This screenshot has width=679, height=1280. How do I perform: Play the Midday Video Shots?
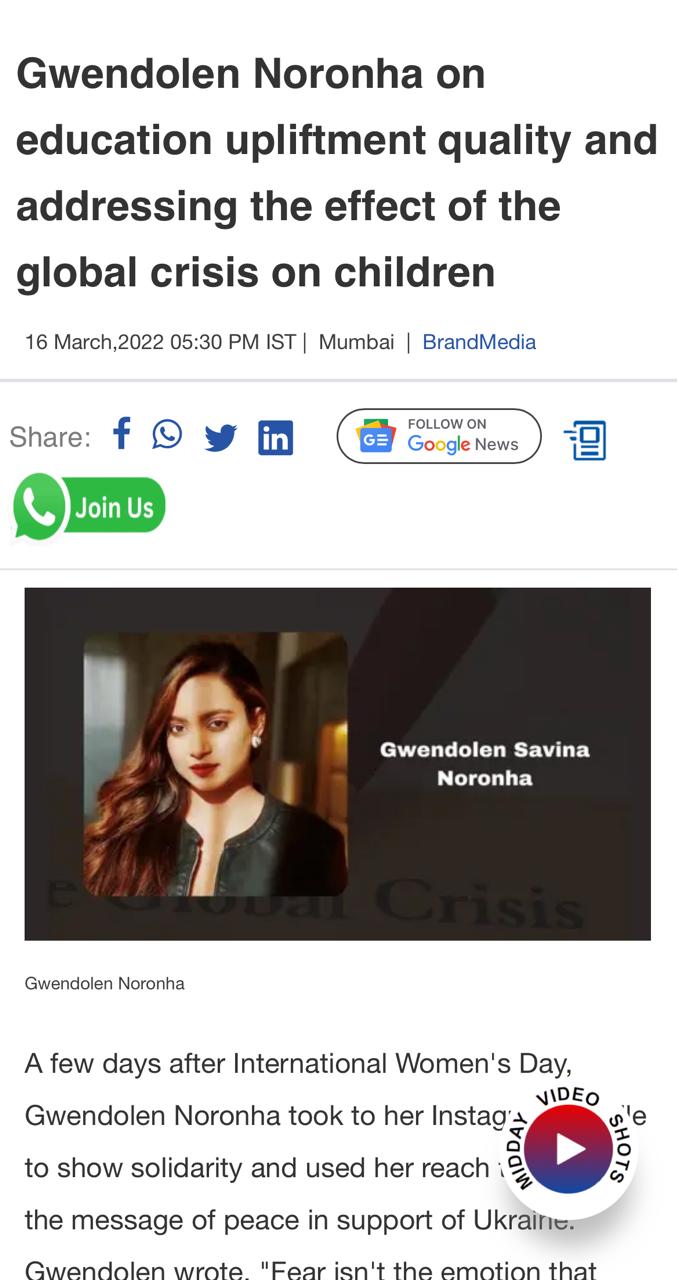[568, 1149]
